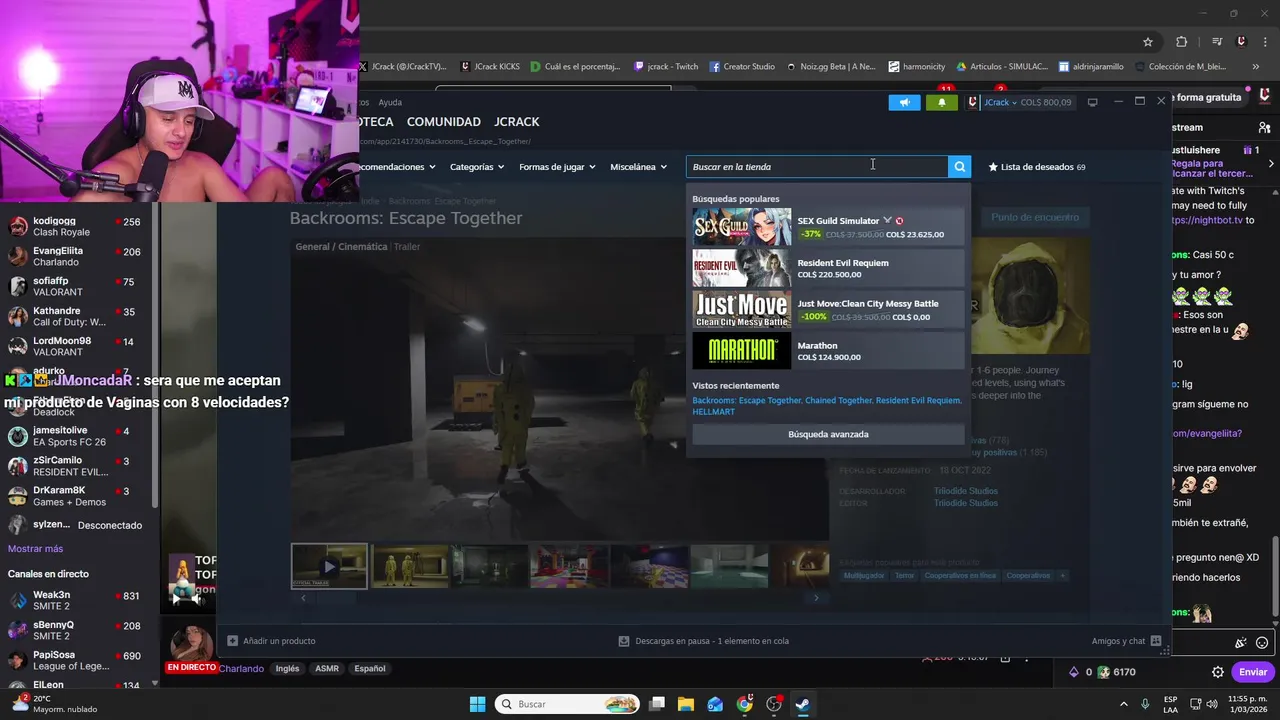1280x720 pixels.
Task: Open PapiSosa live channel in sidebar
Action: coord(75,660)
